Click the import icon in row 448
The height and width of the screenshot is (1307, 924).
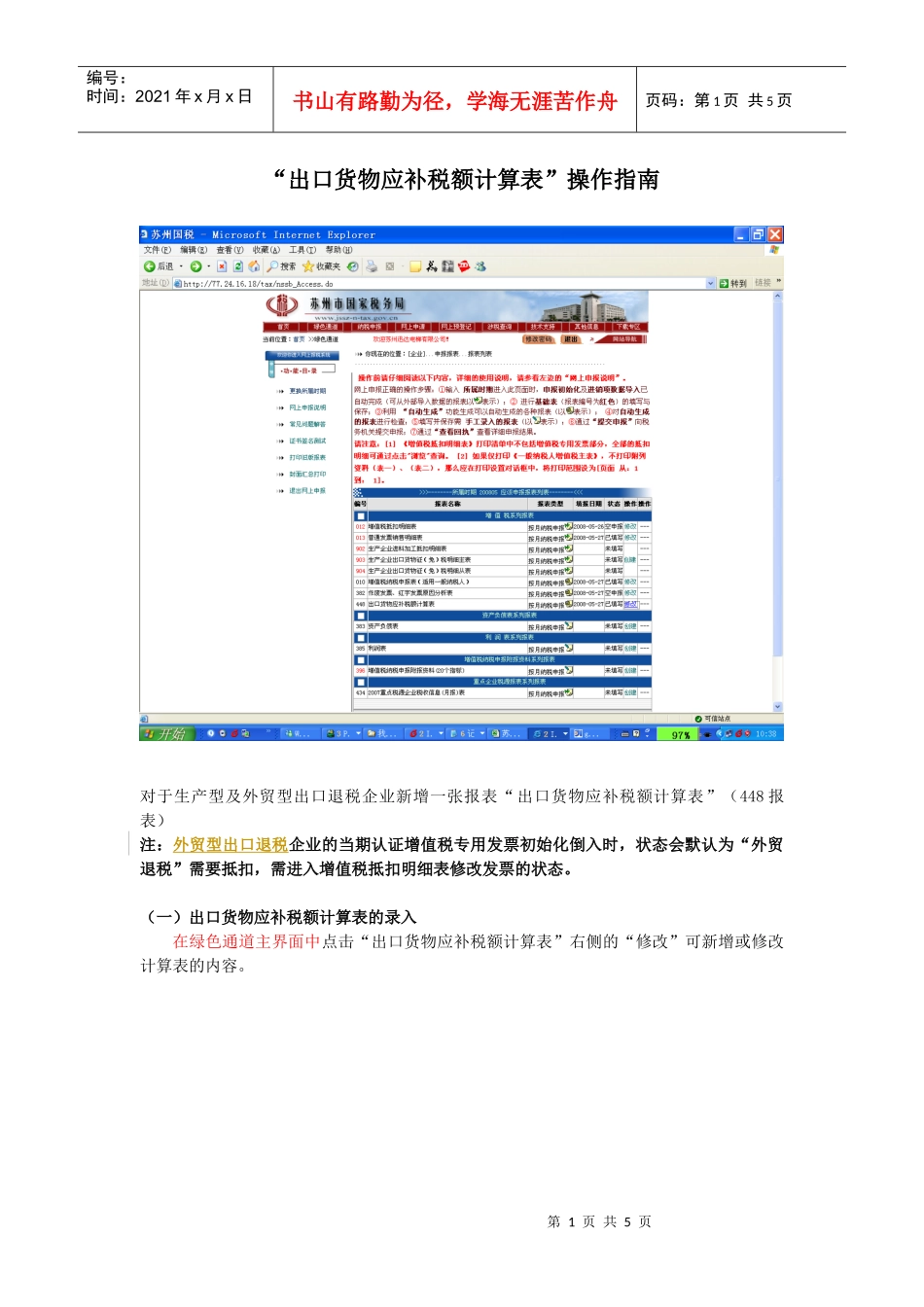(x=569, y=603)
